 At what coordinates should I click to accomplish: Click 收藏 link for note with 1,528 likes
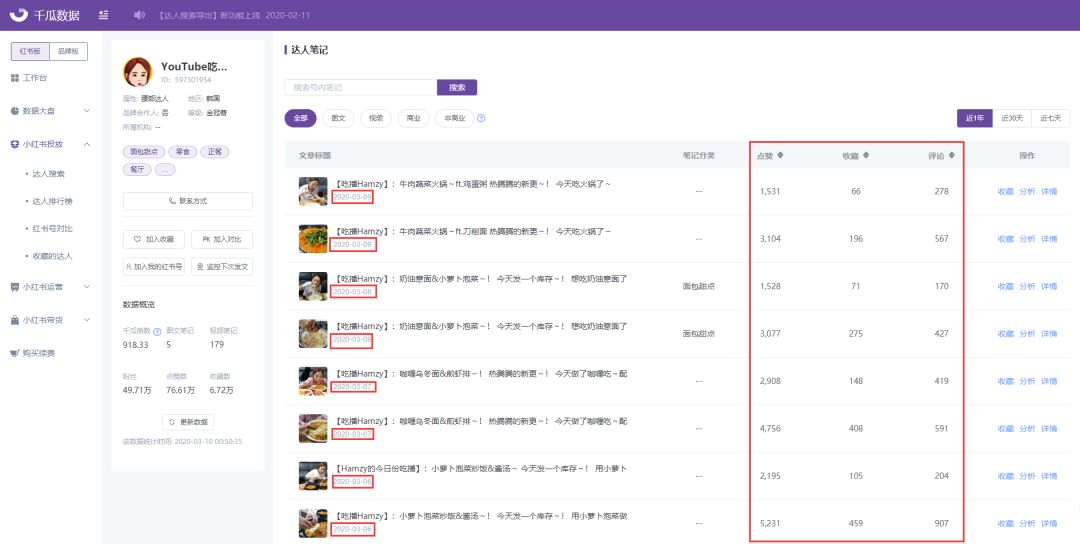coord(1006,286)
